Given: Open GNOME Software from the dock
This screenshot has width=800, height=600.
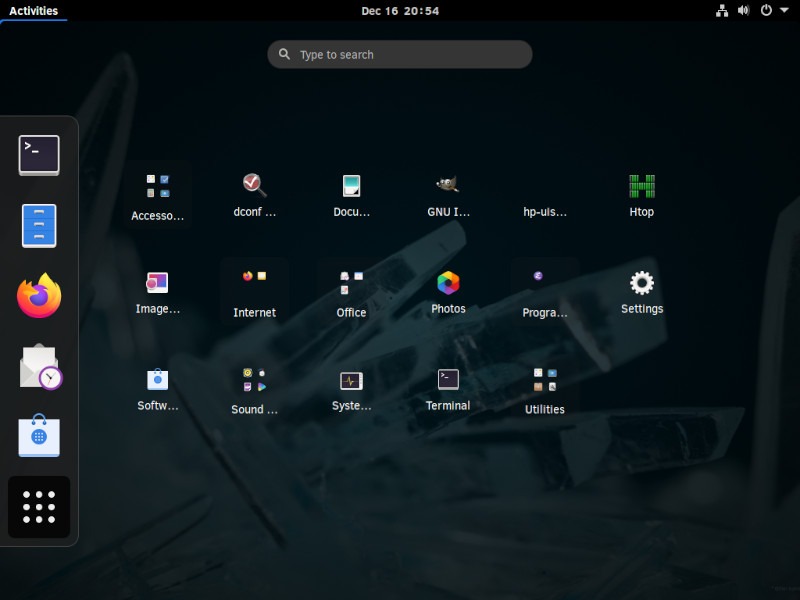Looking at the screenshot, I should tap(38, 436).
